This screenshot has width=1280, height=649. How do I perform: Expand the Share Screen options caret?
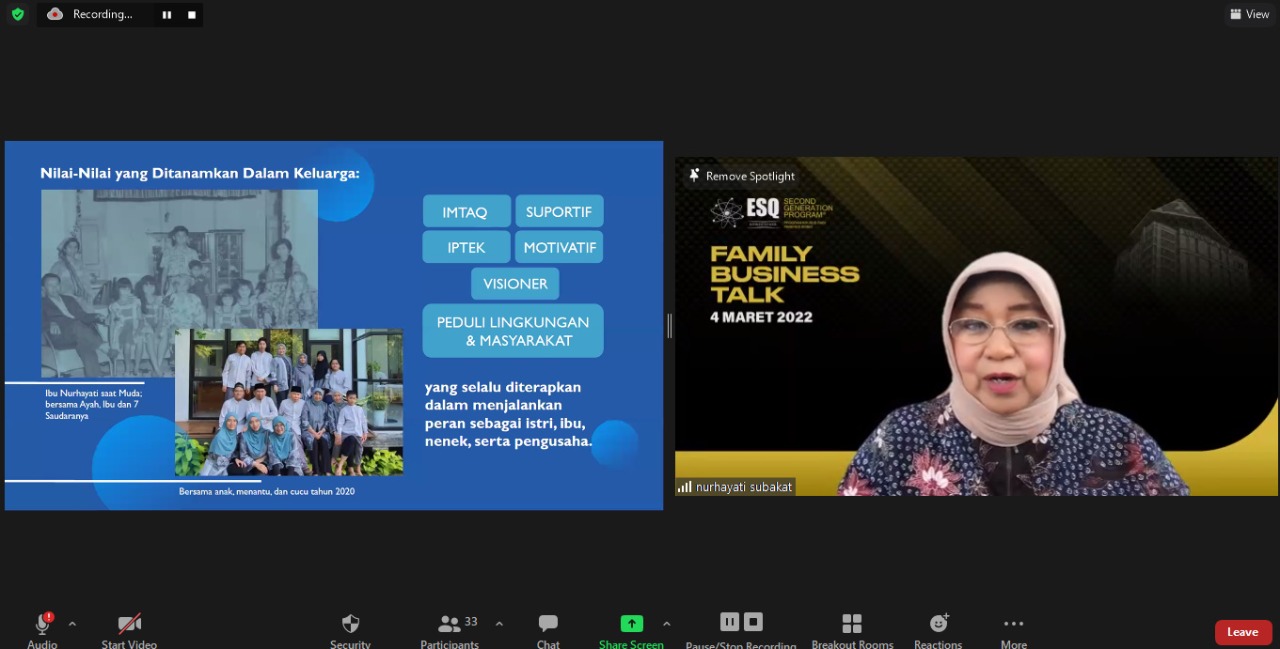(666, 623)
